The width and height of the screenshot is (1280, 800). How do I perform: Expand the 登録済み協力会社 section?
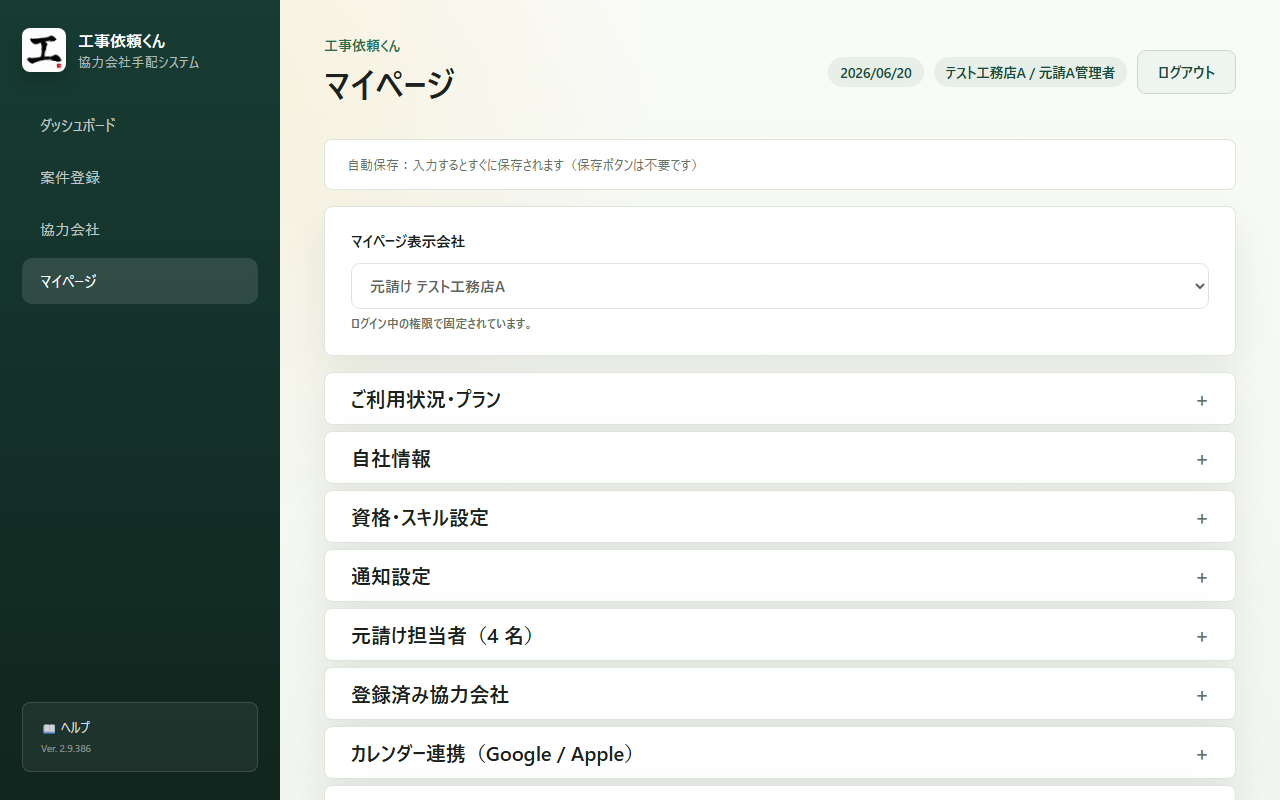point(780,694)
